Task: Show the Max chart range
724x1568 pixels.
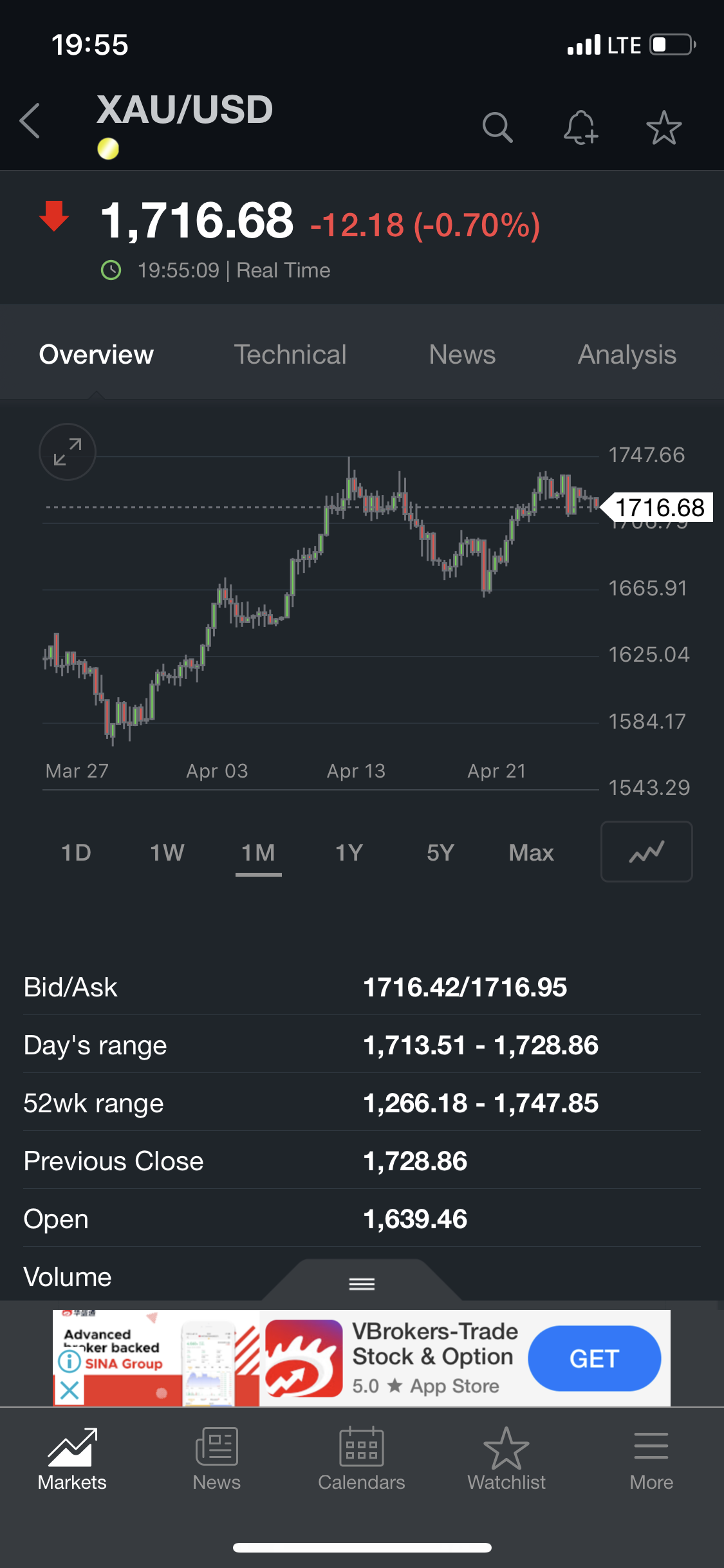Action: point(531,853)
